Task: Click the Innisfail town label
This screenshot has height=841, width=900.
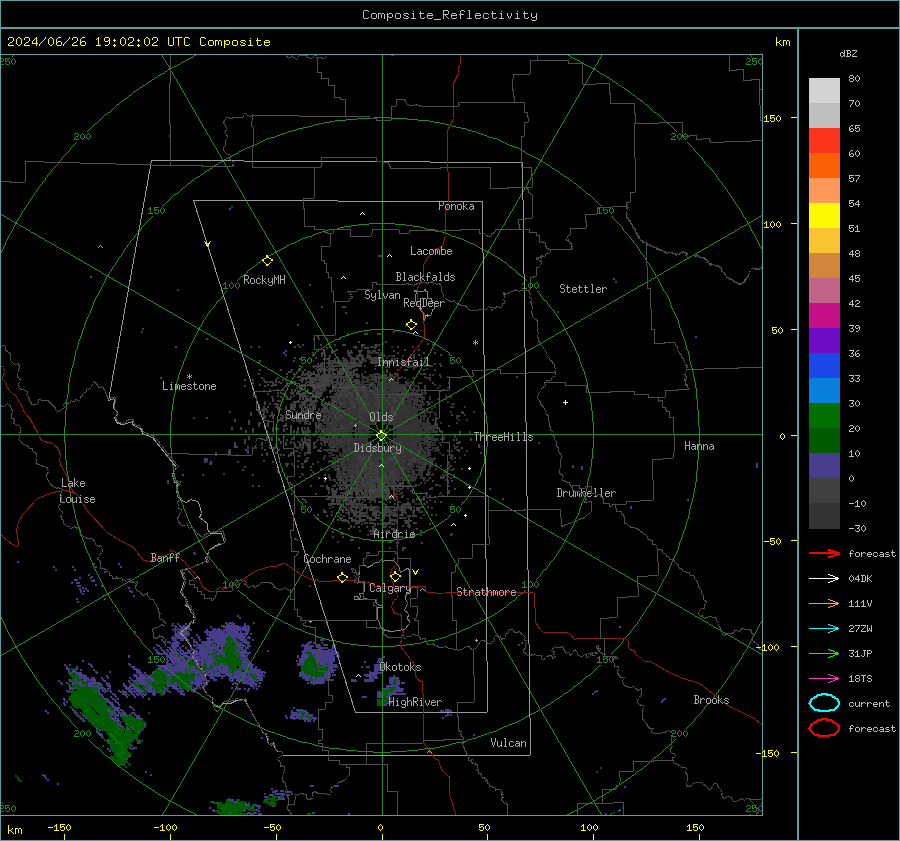Action: click(403, 362)
